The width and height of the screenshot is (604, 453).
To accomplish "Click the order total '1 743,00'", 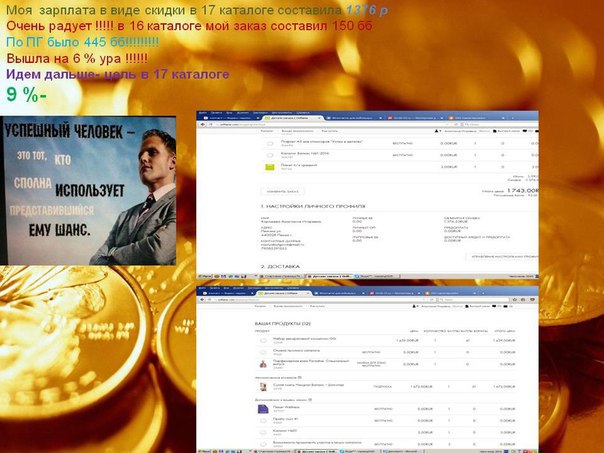I will tap(522, 190).
